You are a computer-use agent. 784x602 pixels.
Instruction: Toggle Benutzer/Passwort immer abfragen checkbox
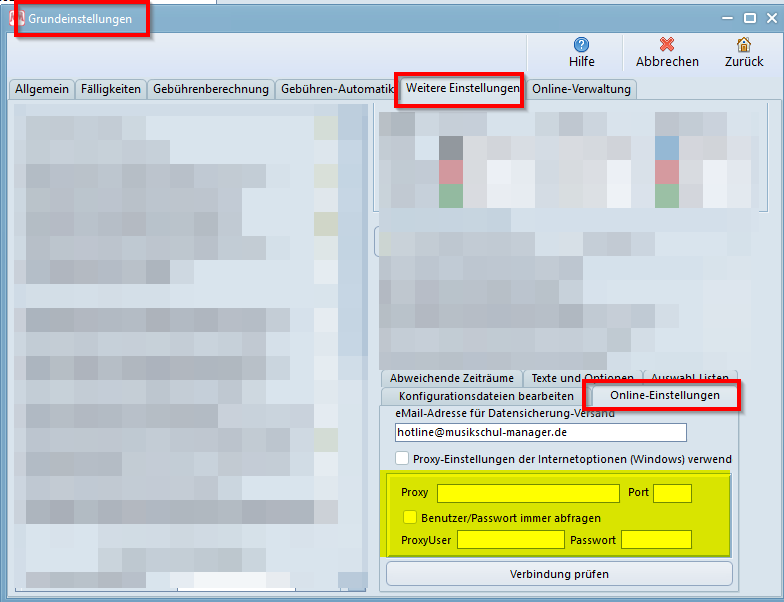click(x=410, y=517)
